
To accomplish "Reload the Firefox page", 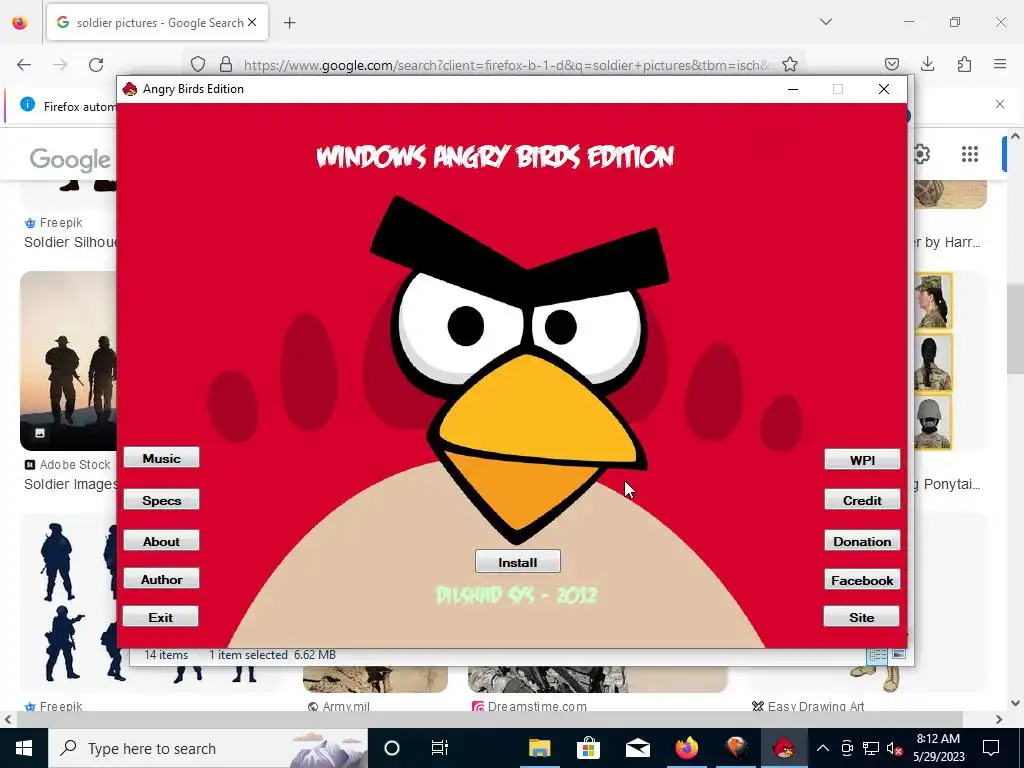I will coord(96,64).
